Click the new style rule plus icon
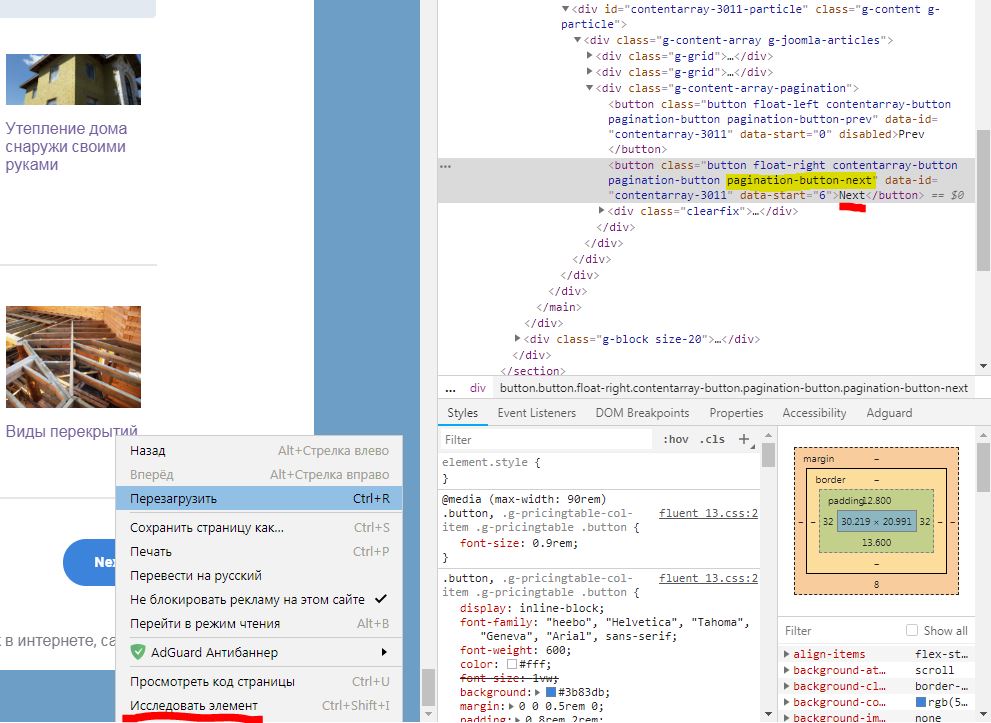 [x=743, y=439]
